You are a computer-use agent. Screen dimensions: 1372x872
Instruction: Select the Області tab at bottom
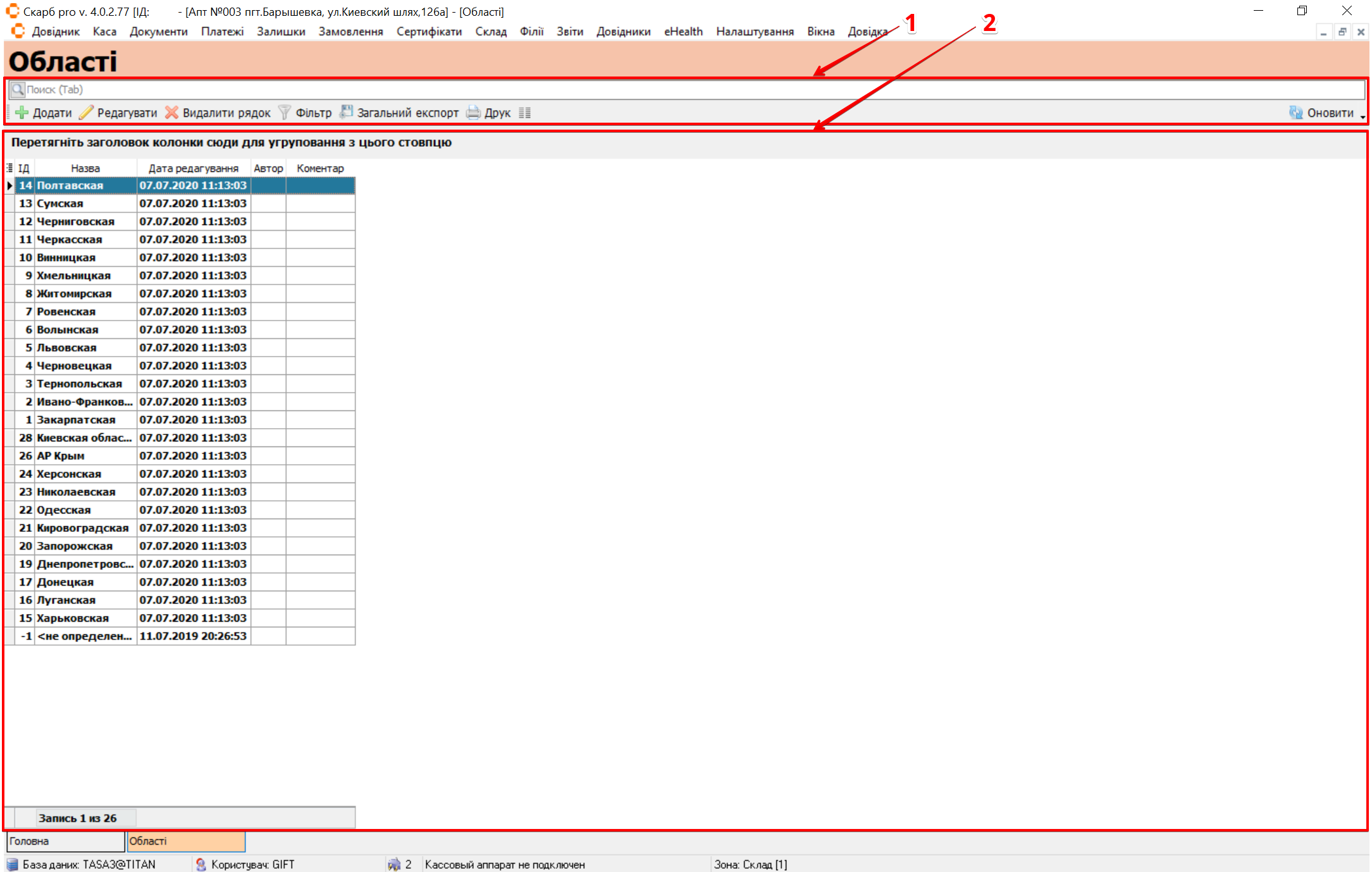click(186, 841)
